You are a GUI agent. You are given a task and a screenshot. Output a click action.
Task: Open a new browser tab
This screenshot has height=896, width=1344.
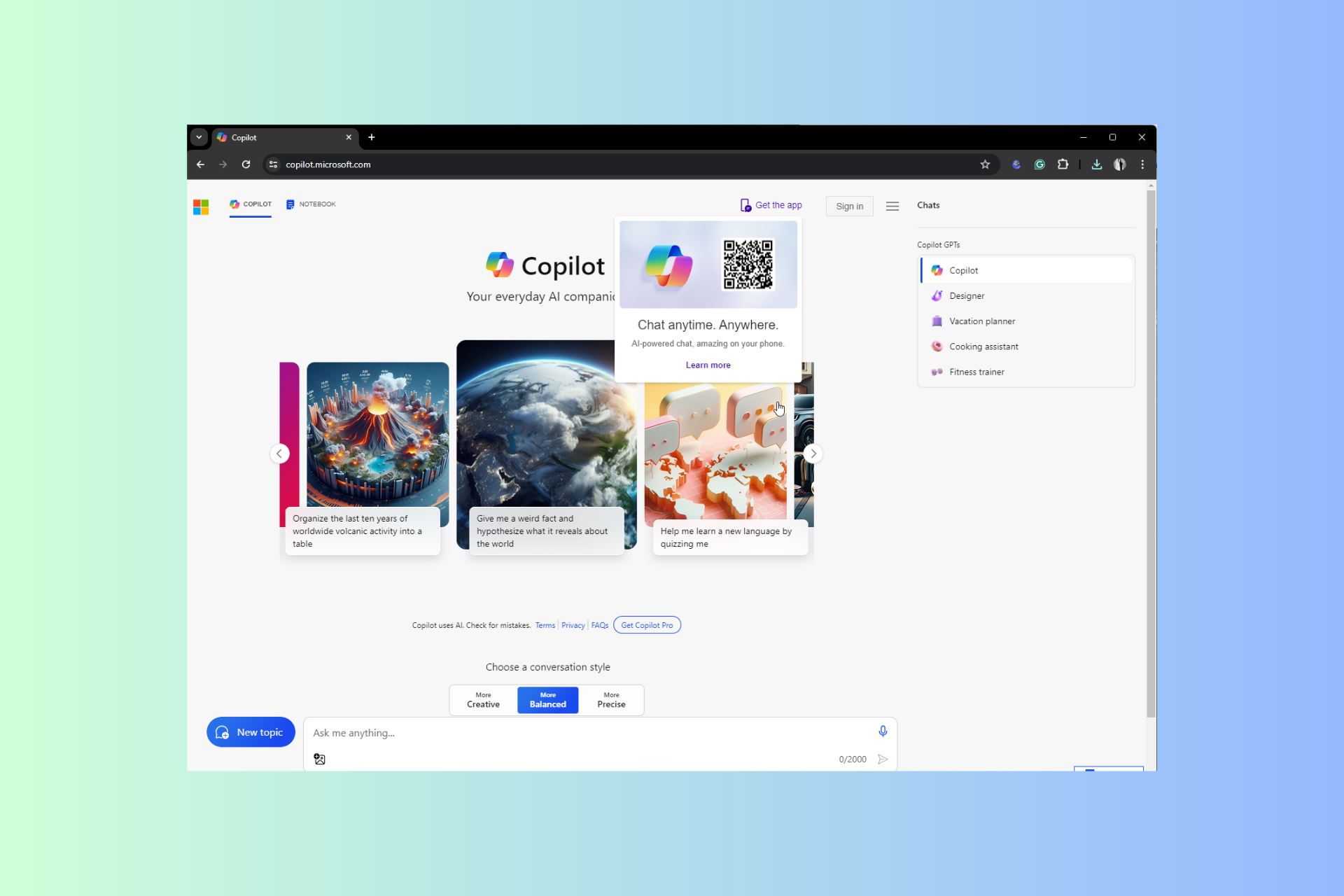point(372,137)
